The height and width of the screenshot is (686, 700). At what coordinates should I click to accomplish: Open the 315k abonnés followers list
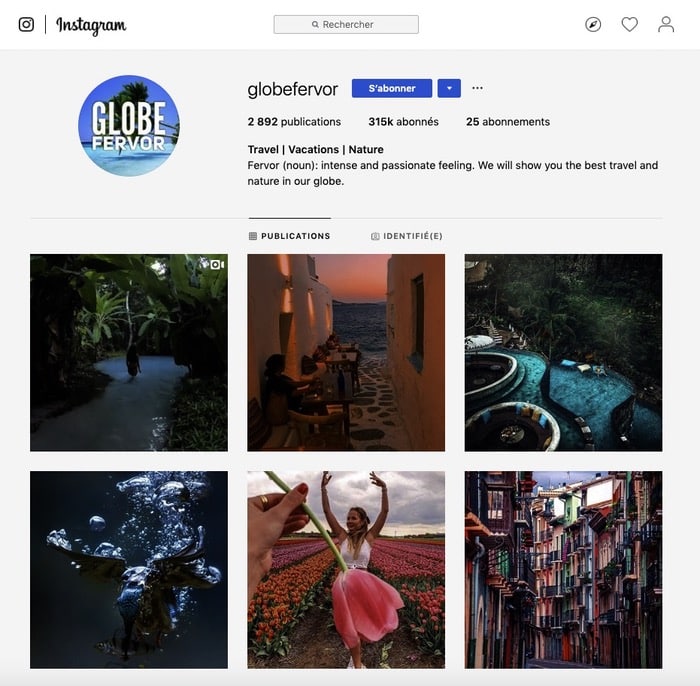(403, 122)
